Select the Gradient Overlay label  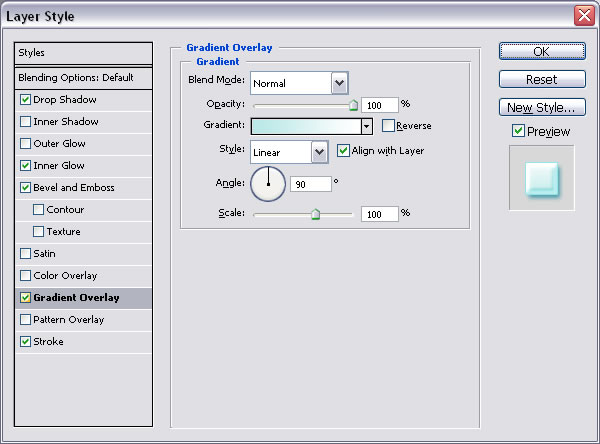(x=77, y=298)
